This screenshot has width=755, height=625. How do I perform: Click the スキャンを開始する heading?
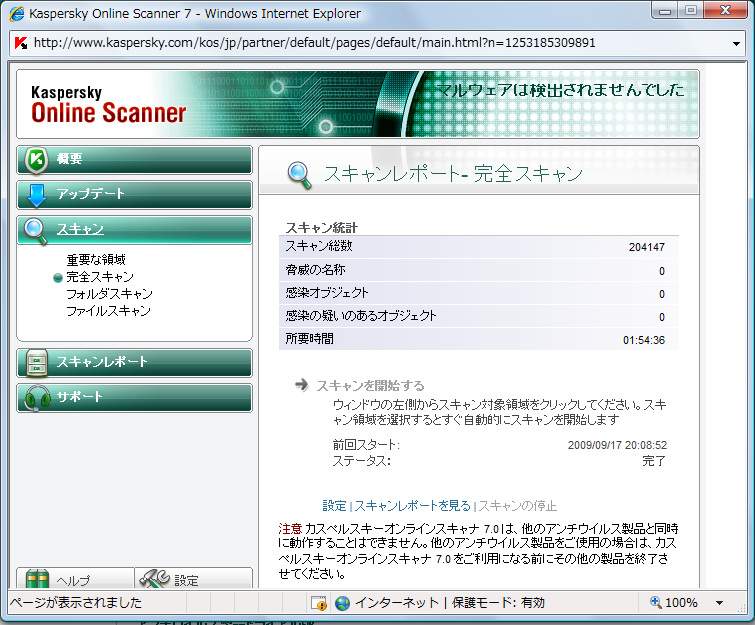point(370,385)
